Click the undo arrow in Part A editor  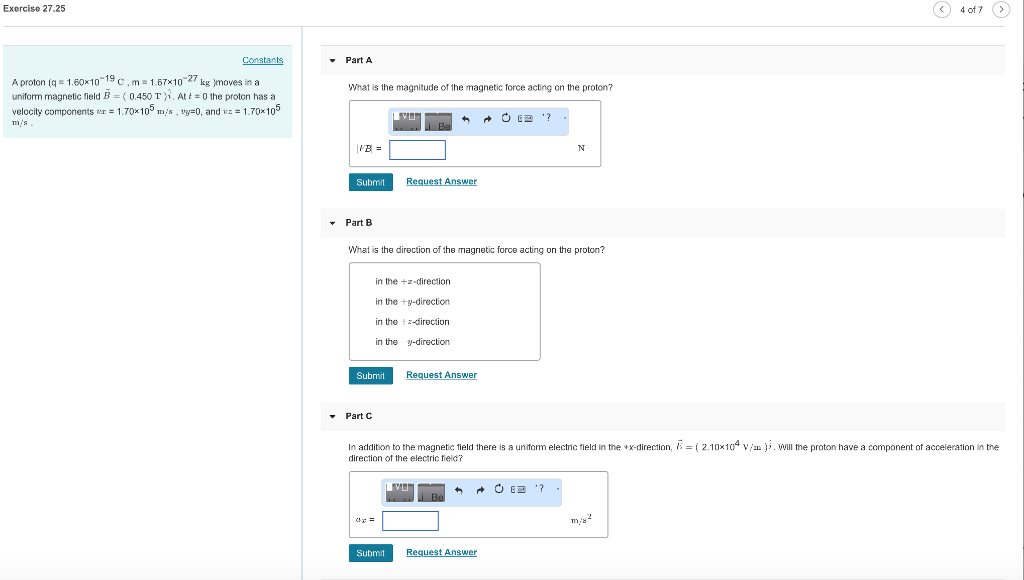pos(466,118)
